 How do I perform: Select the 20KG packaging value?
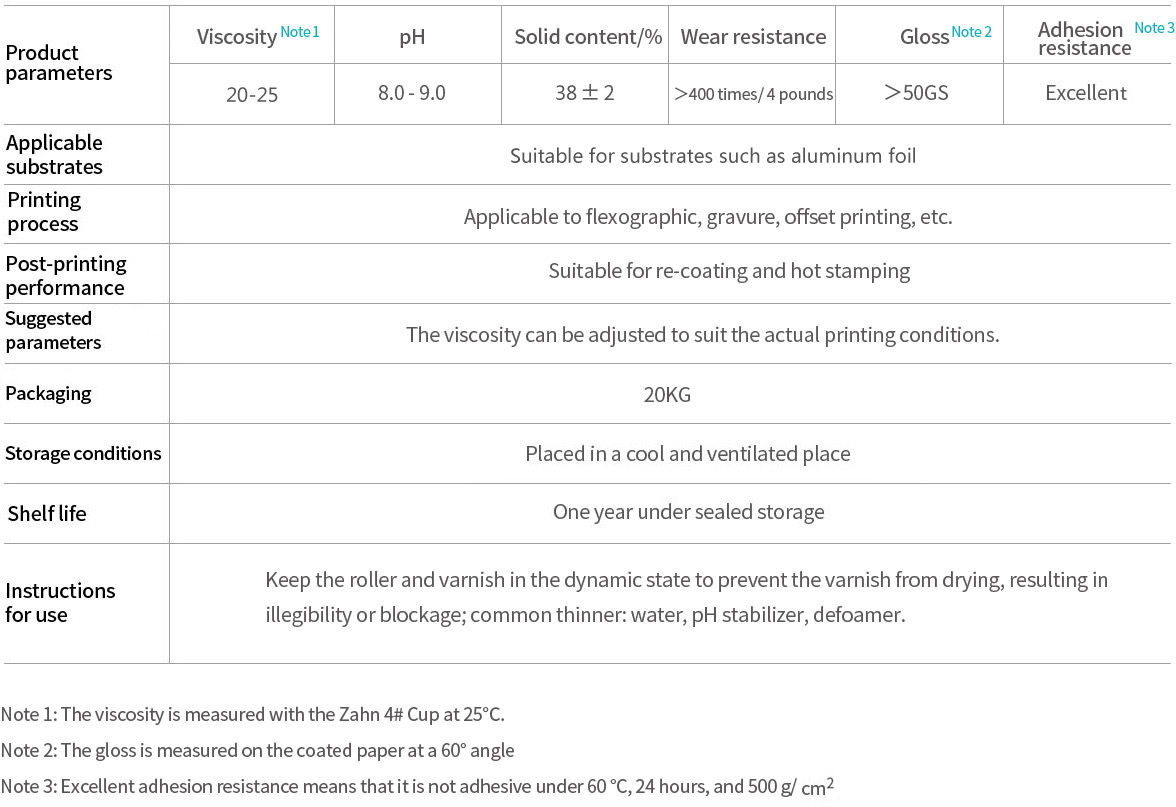click(x=667, y=394)
